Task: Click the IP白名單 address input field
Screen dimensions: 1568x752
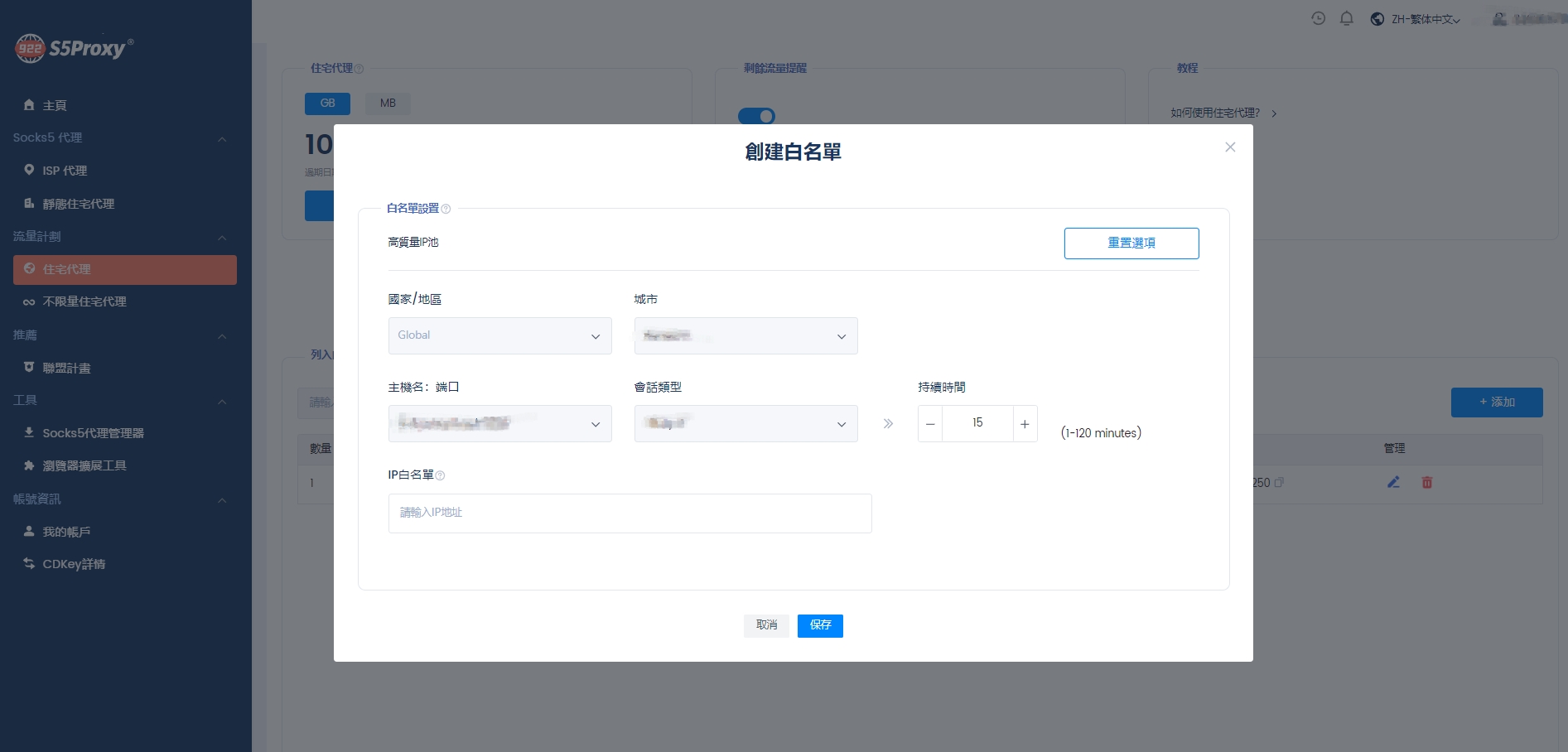Action: pos(630,513)
